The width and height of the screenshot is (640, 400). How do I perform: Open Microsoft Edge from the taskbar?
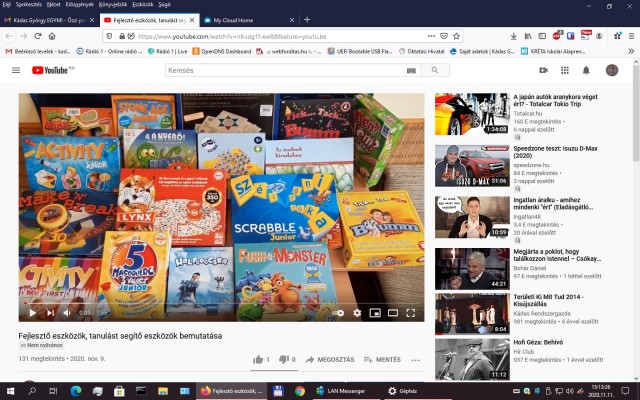point(76,391)
